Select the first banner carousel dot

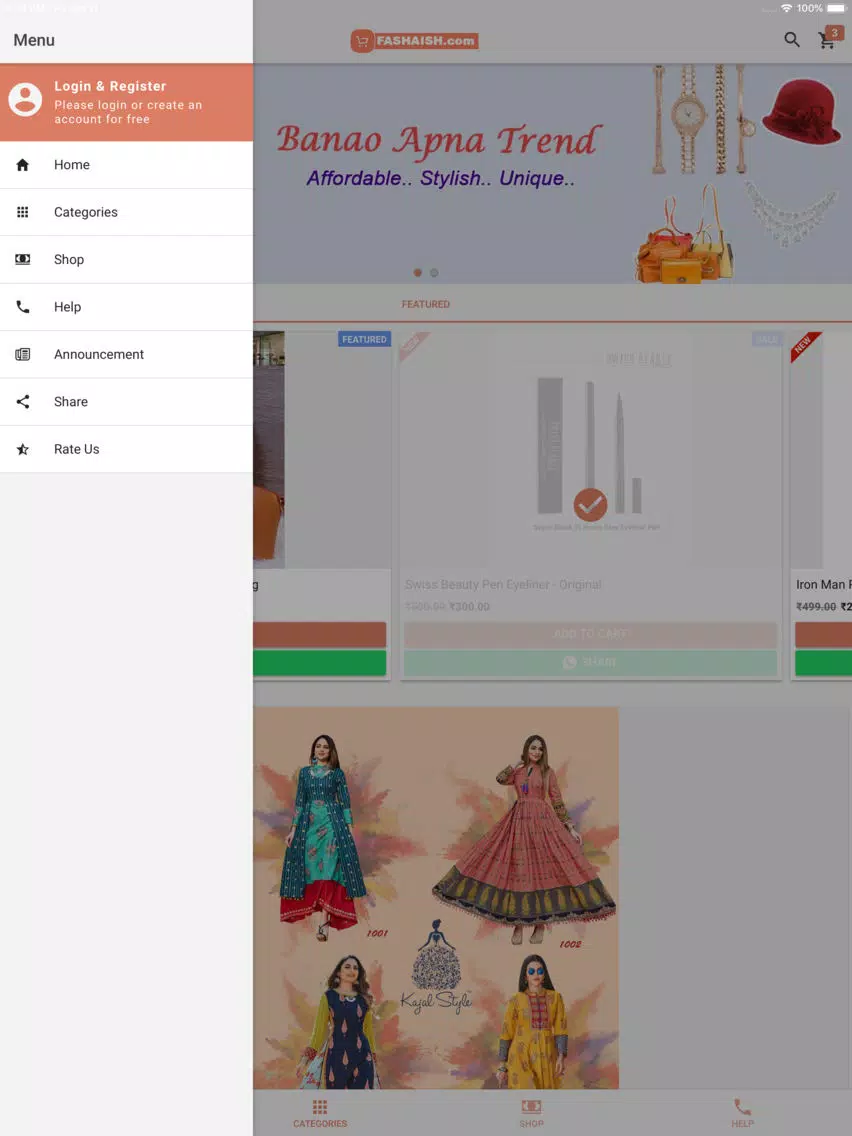417,272
